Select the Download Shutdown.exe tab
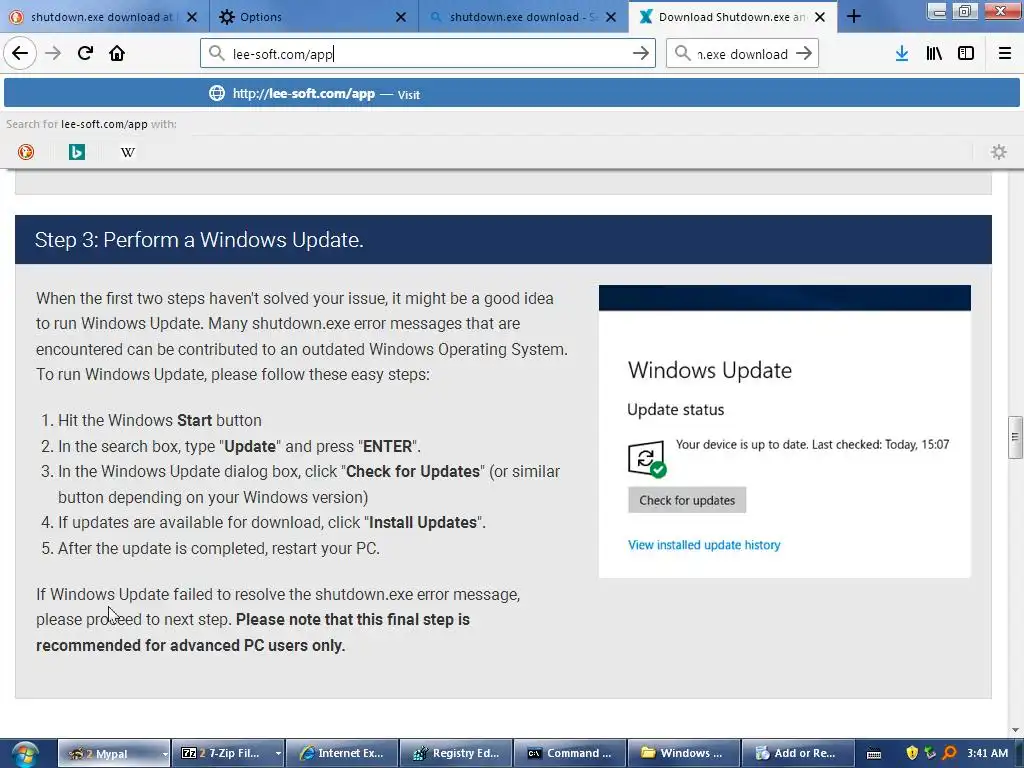 pos(732,17)
